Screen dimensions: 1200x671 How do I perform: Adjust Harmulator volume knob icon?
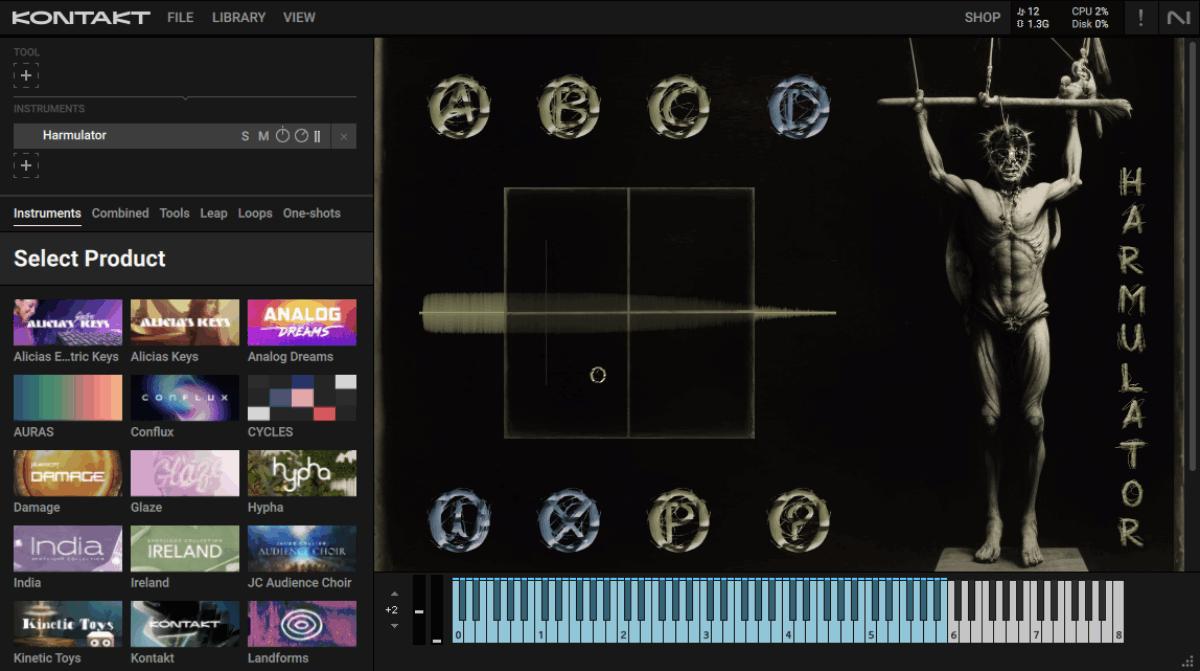[x=283, y=136]
